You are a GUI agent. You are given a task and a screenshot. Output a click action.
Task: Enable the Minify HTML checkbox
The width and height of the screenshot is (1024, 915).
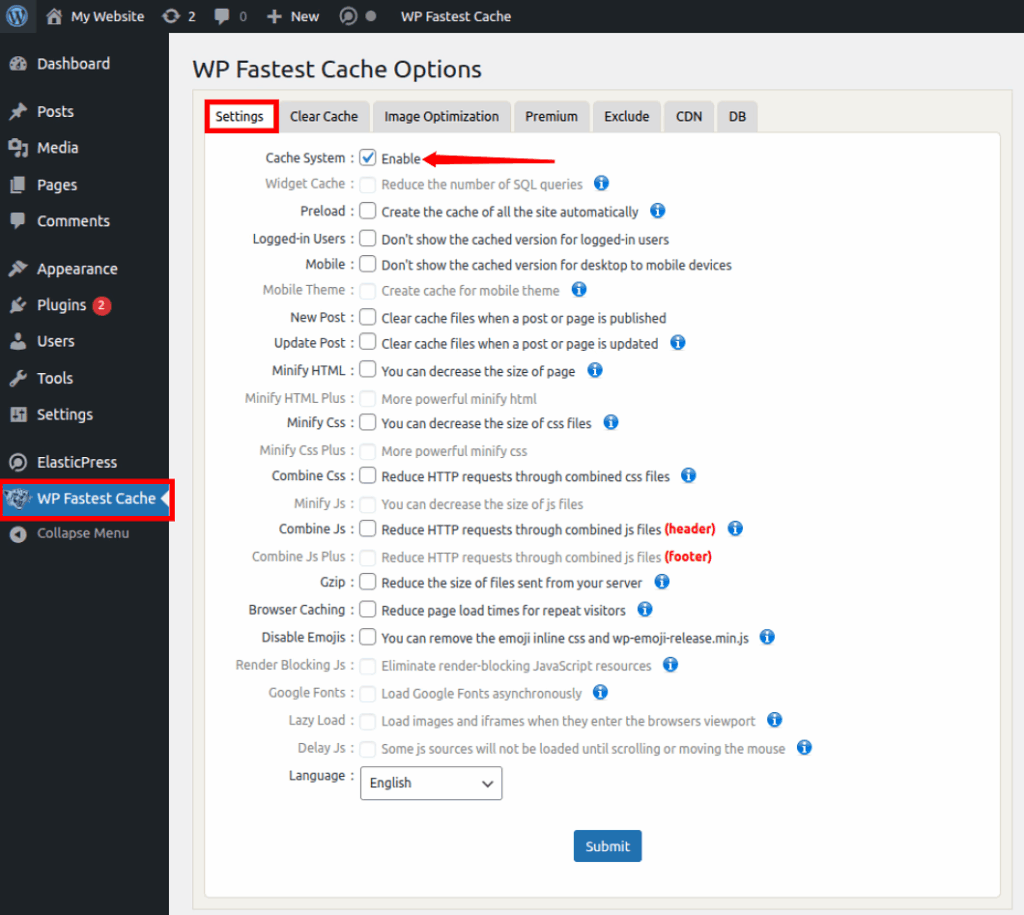pos(367,369)
